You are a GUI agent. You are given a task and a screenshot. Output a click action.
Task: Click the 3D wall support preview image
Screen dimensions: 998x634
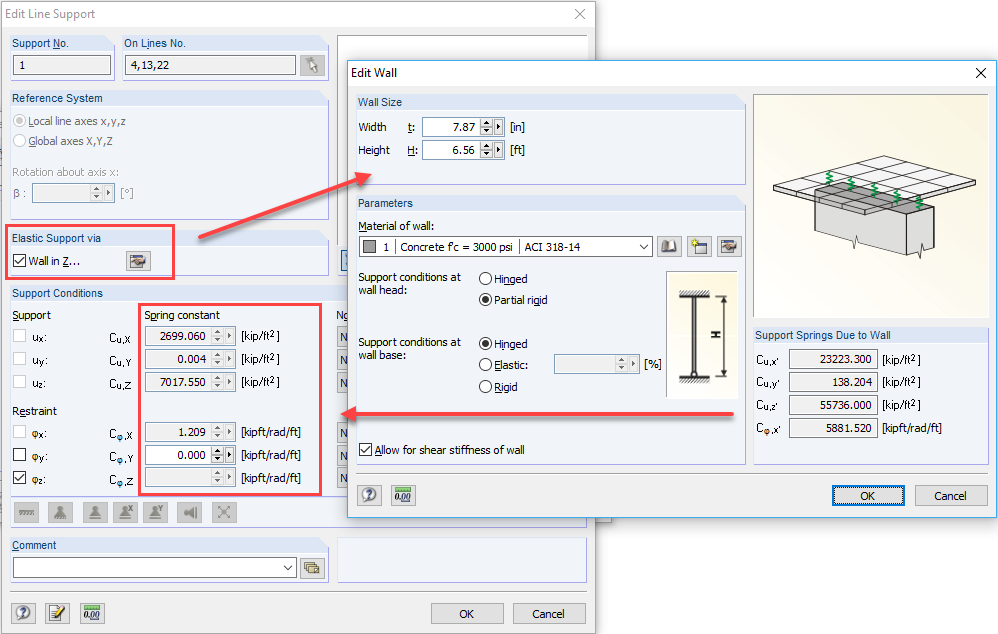[871, 206]
